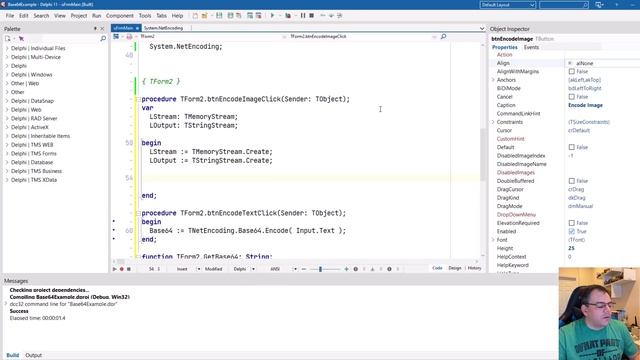Image resolution: width=640 pixels, height=360 pixels.
Task: Toggle the Default property checkbox
Action: coord(571,147)
